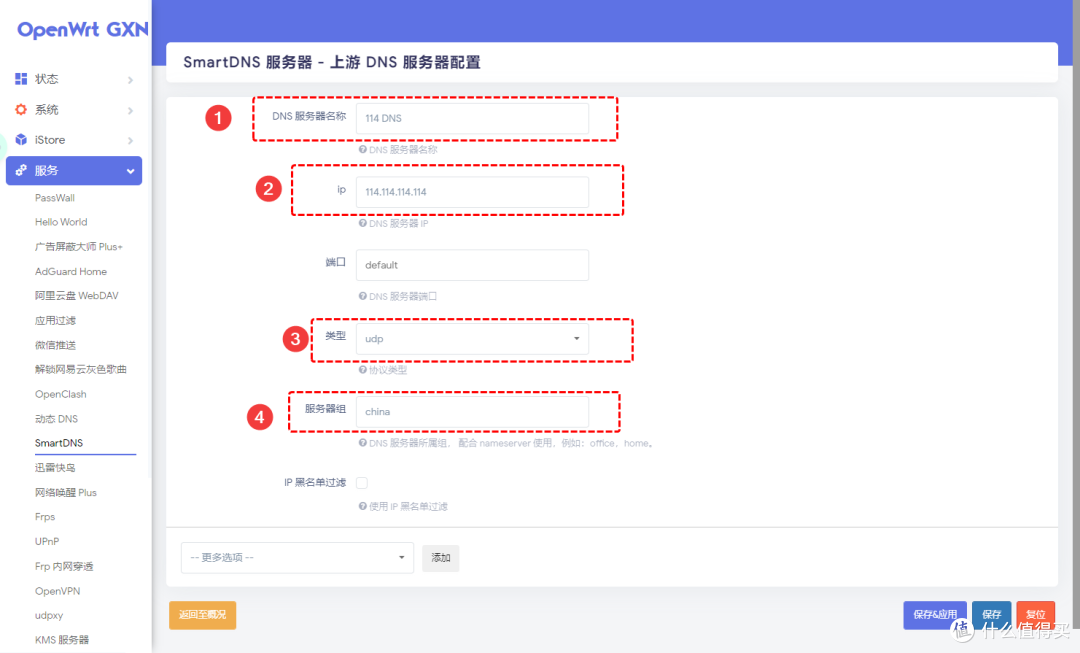Viewport: 1080px width, 653px height.
Task: Open the 类型 dropdown showing udp
Action: (472, 338)
